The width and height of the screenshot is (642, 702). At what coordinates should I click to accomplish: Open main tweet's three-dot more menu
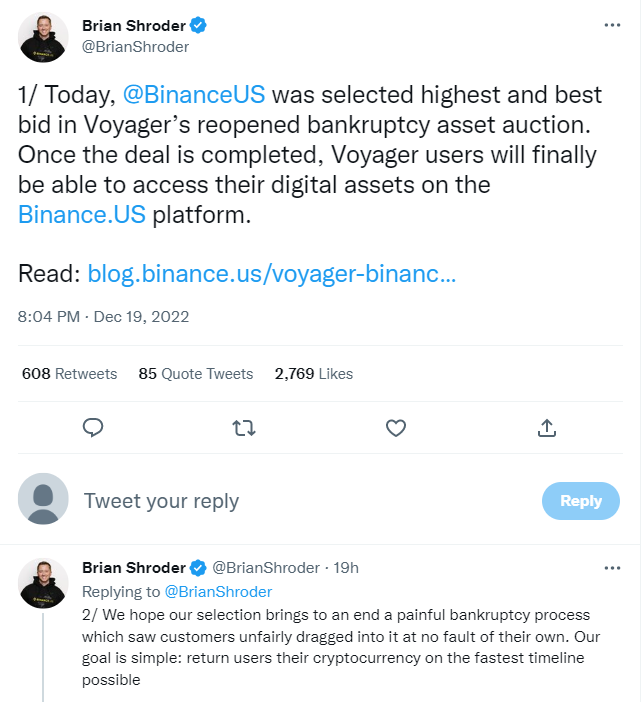tap(612, 25)
